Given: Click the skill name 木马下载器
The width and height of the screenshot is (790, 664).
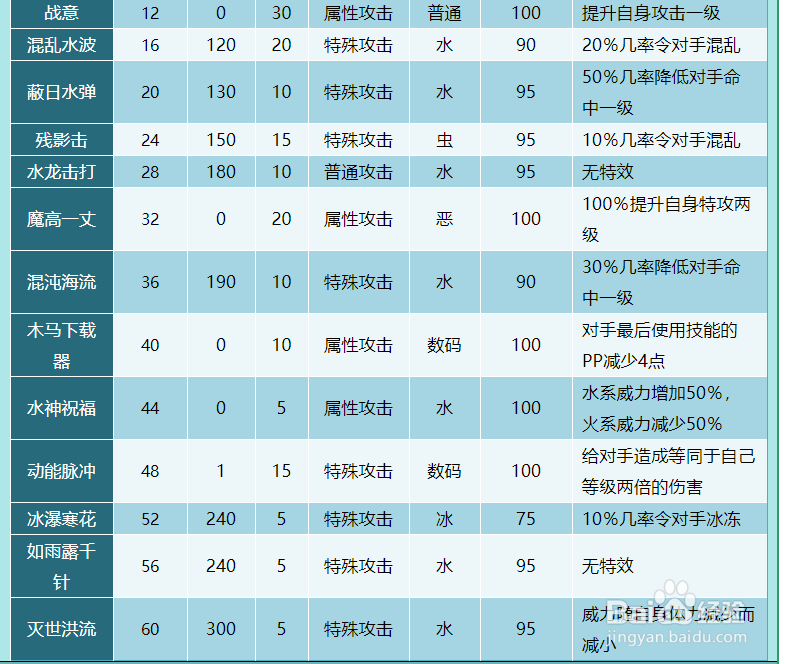Looking at the screenshot, I should click(x=61, y=345).
